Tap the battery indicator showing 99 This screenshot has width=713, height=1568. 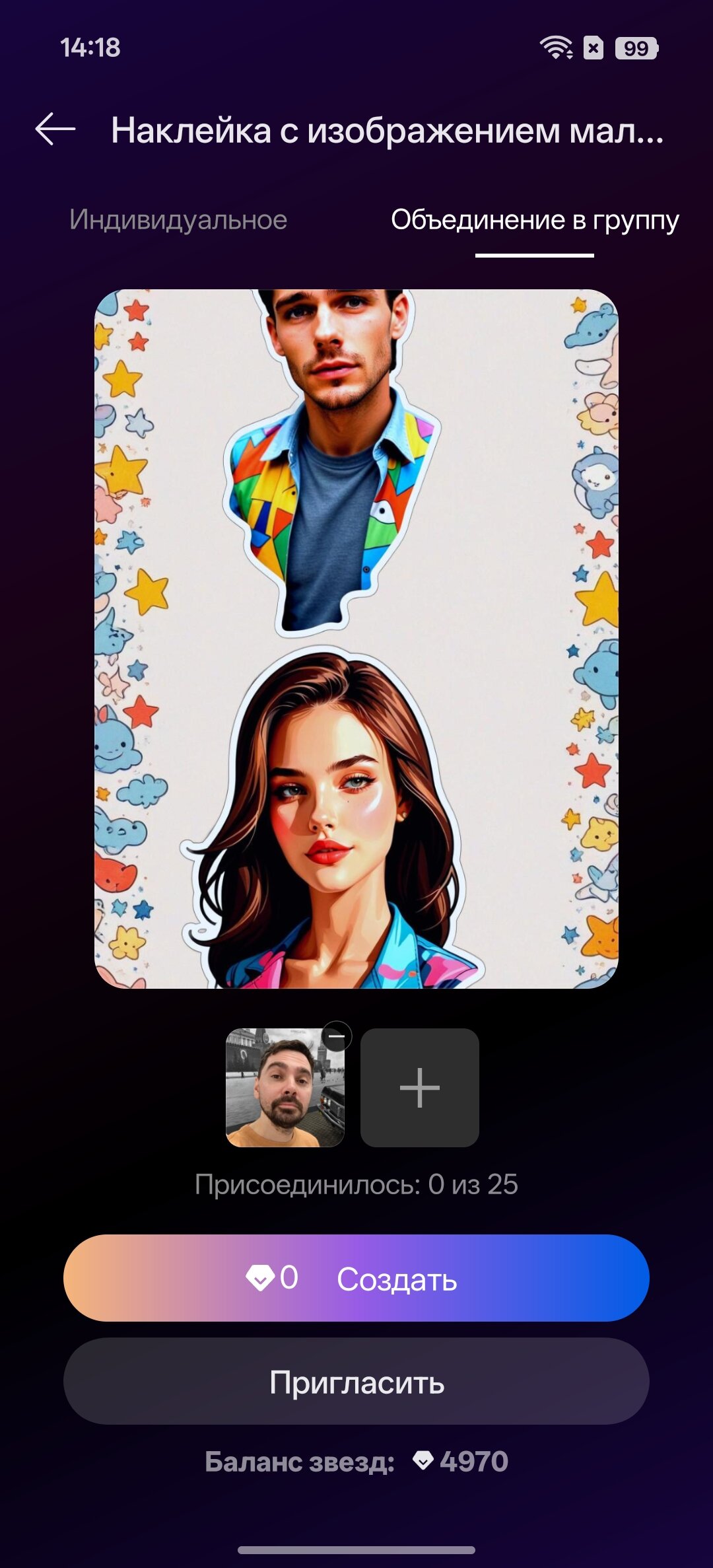636,48
